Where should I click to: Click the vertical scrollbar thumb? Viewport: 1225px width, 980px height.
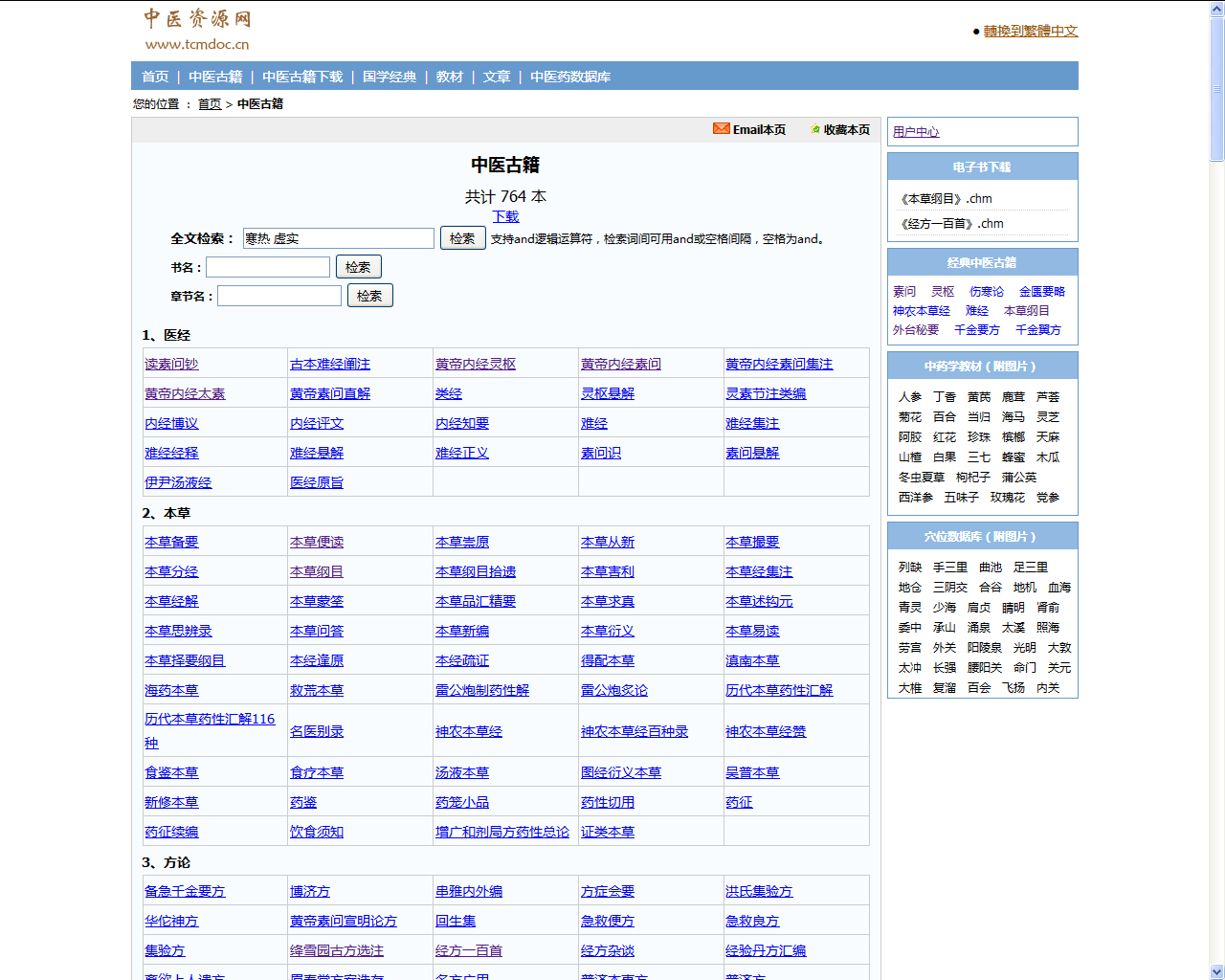(x=1217, y=89)
